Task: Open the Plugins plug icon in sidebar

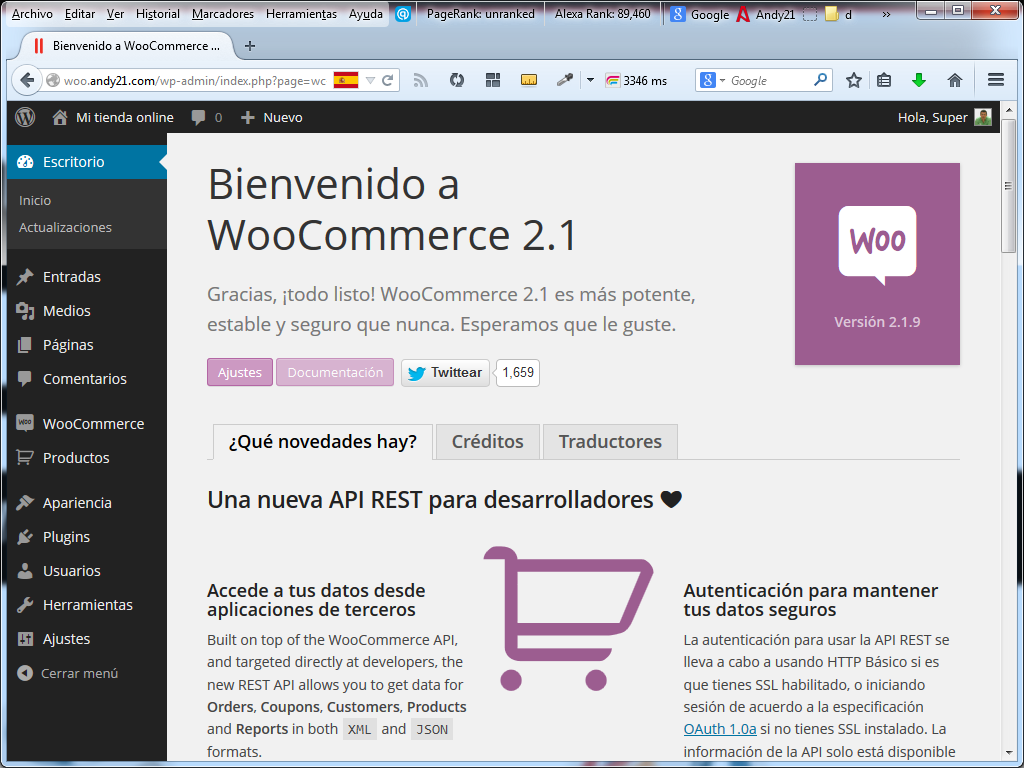Action: [25, 537]
